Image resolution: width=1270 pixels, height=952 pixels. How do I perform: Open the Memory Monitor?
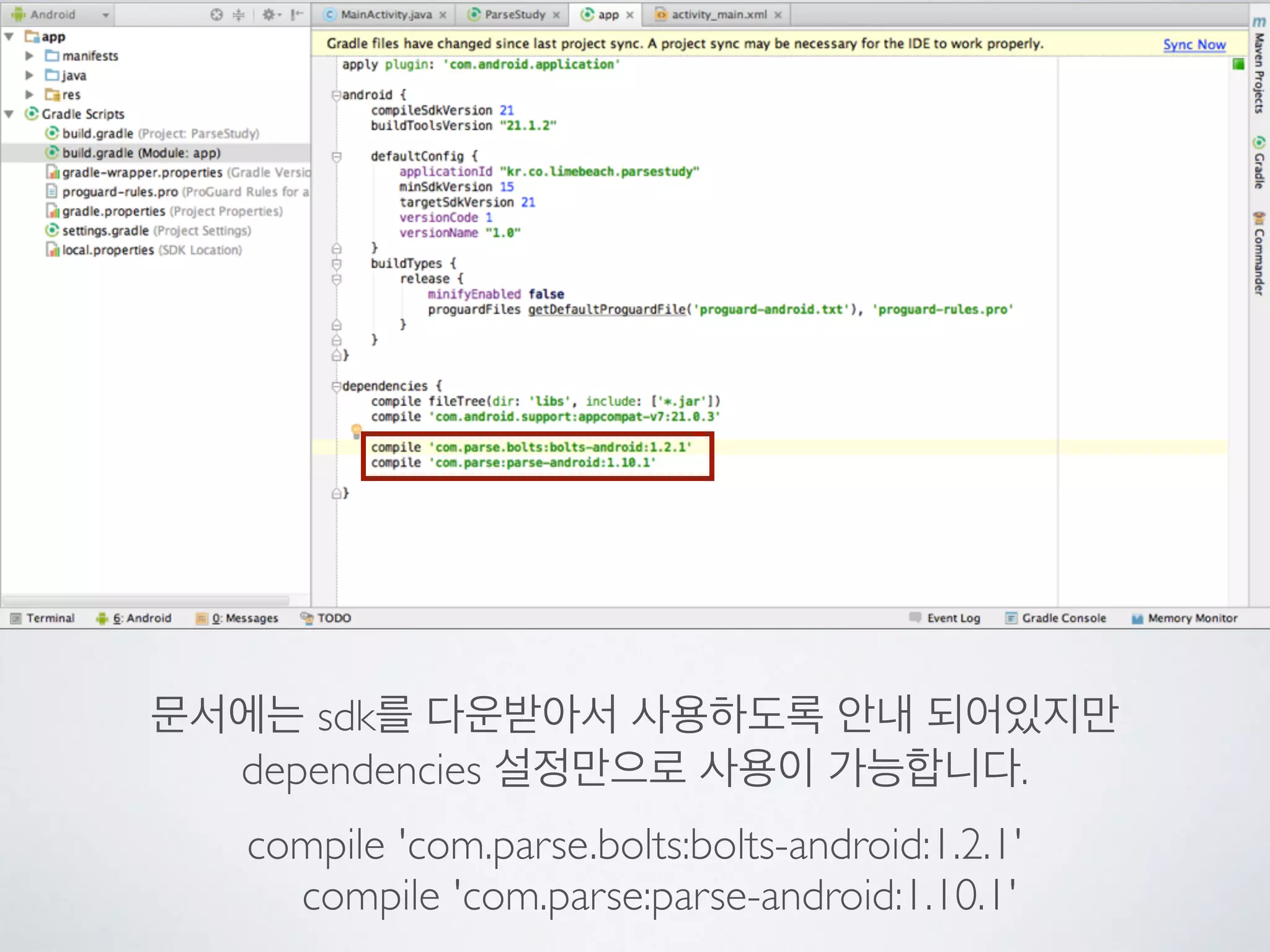coord(1184,618)
